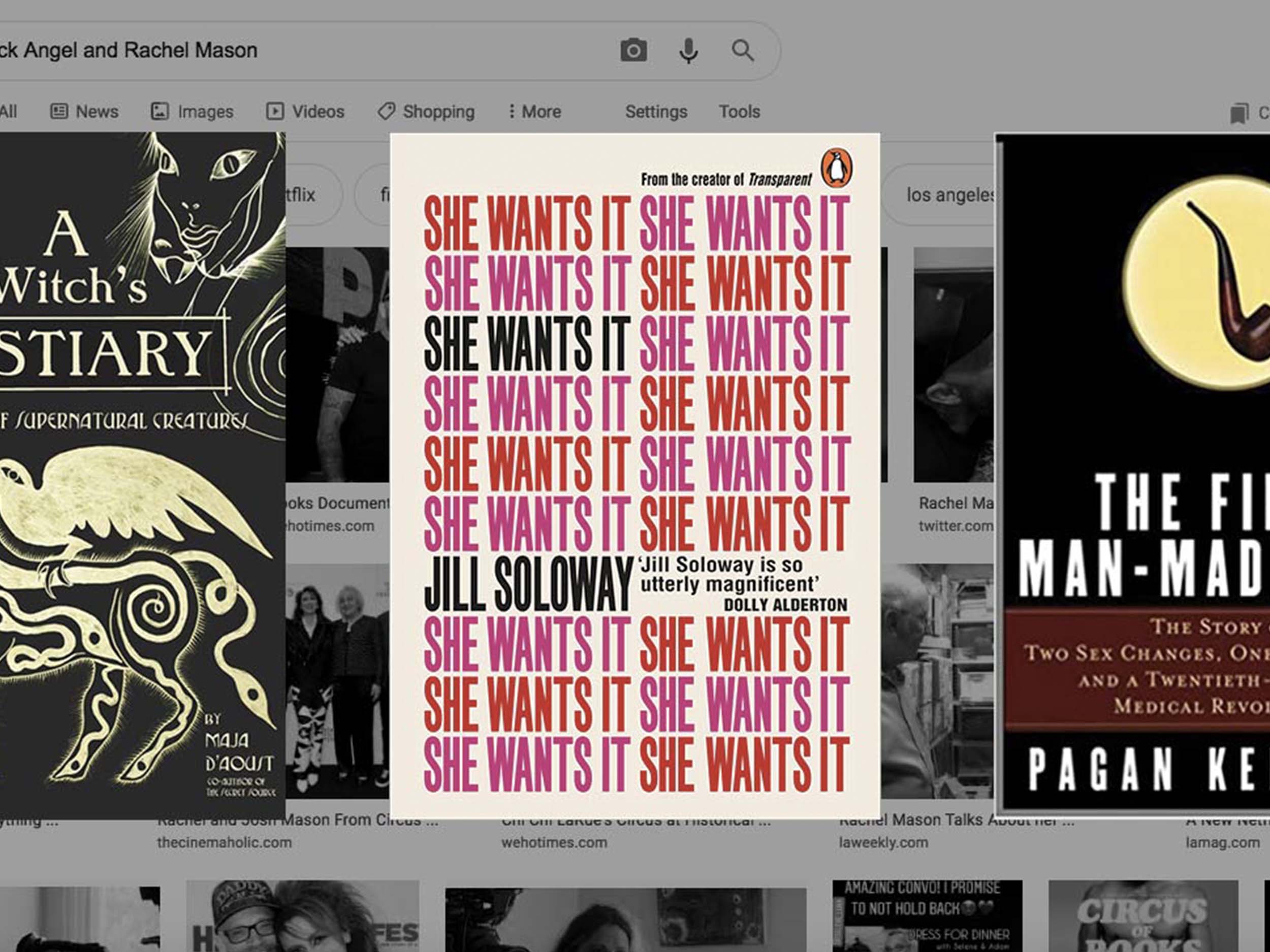Viewport: 1270px width, 952px height.
Task: Open the Tools options
Action: (739, 111)
